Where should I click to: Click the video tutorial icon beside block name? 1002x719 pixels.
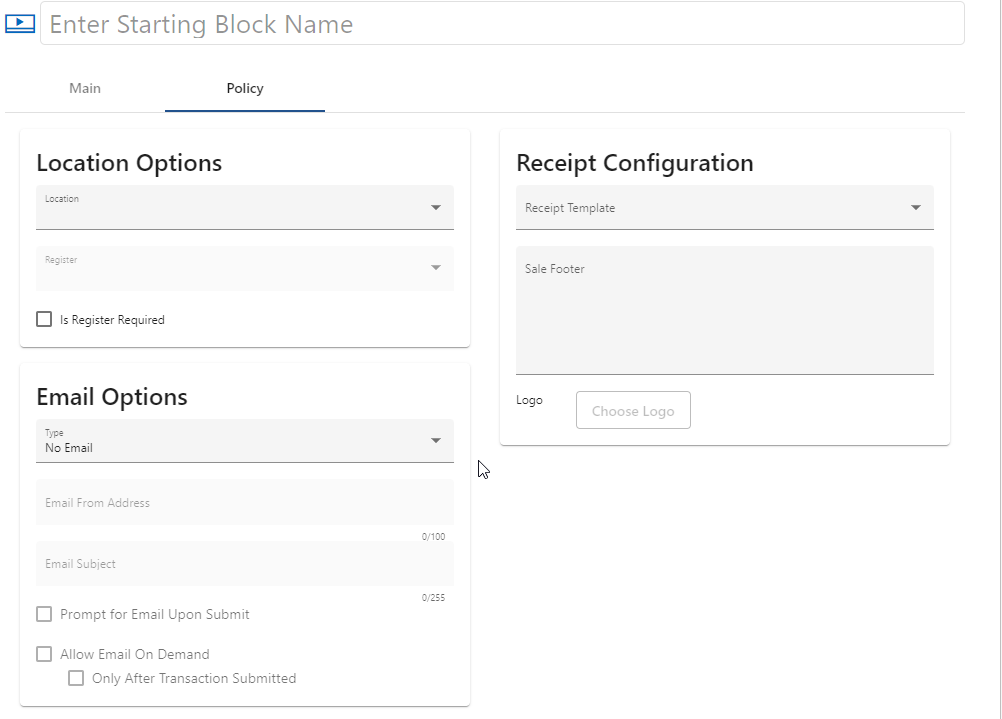[x=20, y=22]
